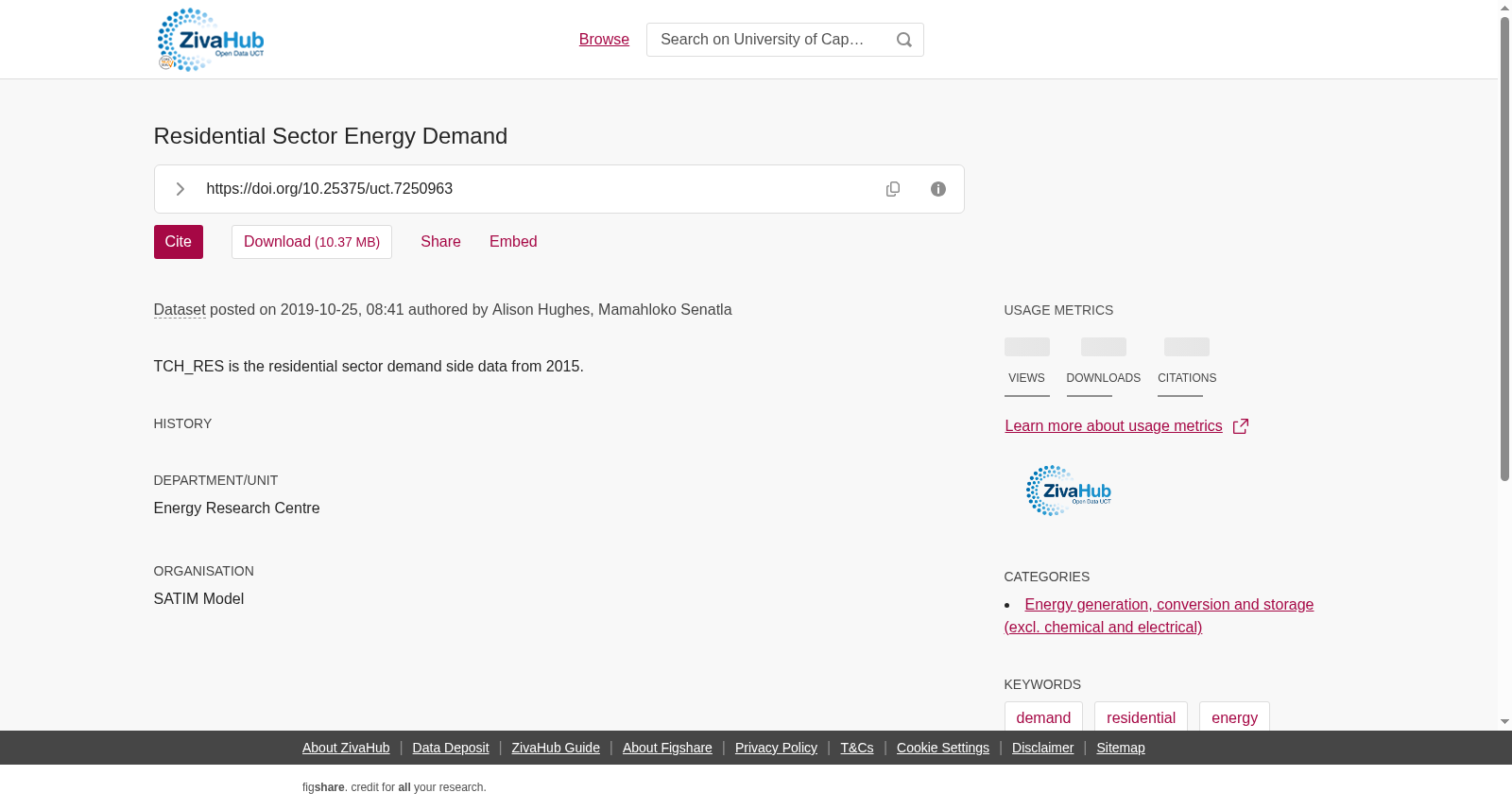Click the DOI URL text
The height and width of the screenshot is (810, 1512).
(x=329, y=189)
